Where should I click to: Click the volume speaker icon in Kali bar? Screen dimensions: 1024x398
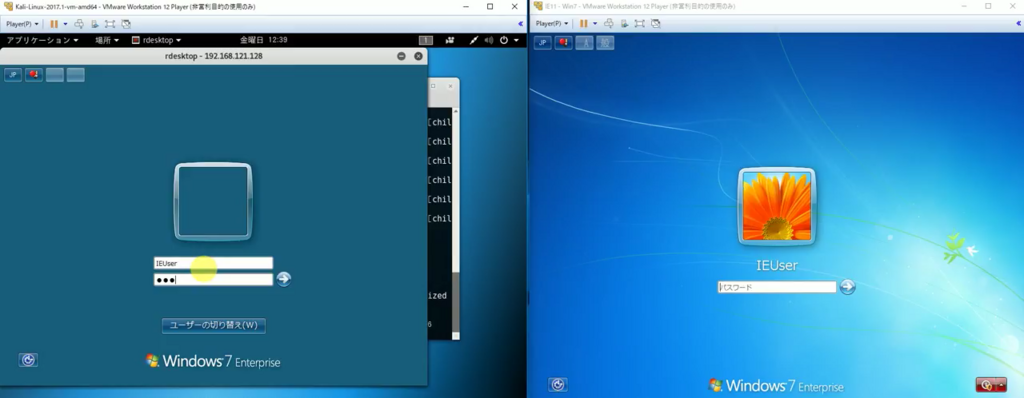(x=488, y=40)
